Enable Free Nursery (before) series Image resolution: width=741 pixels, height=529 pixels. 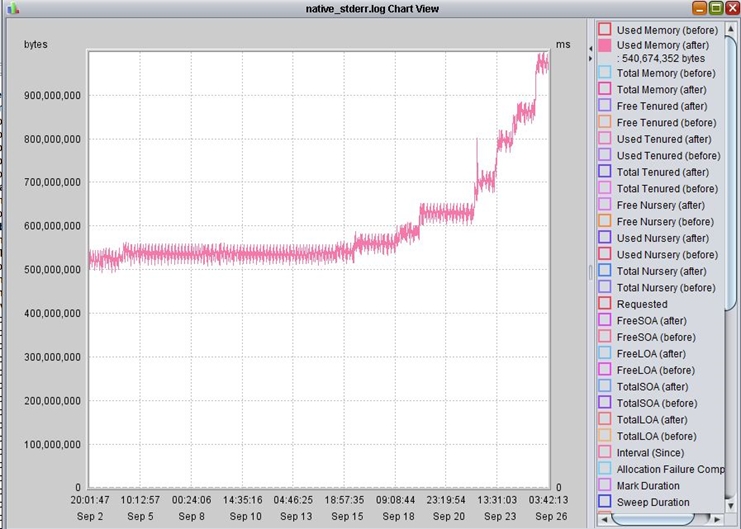[x=604, y=221]
